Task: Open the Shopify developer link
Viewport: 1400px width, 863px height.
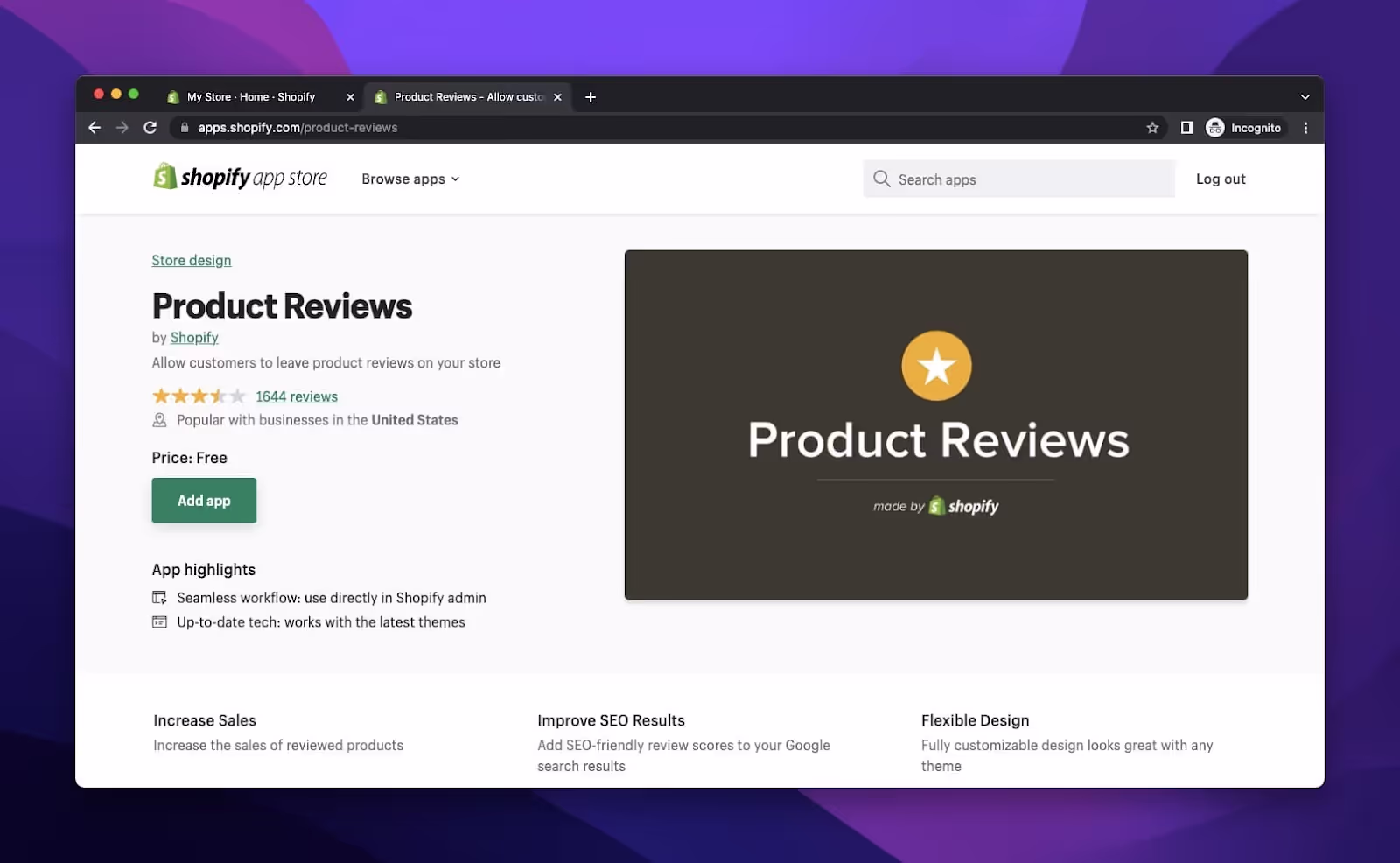Action: [194, 338]
